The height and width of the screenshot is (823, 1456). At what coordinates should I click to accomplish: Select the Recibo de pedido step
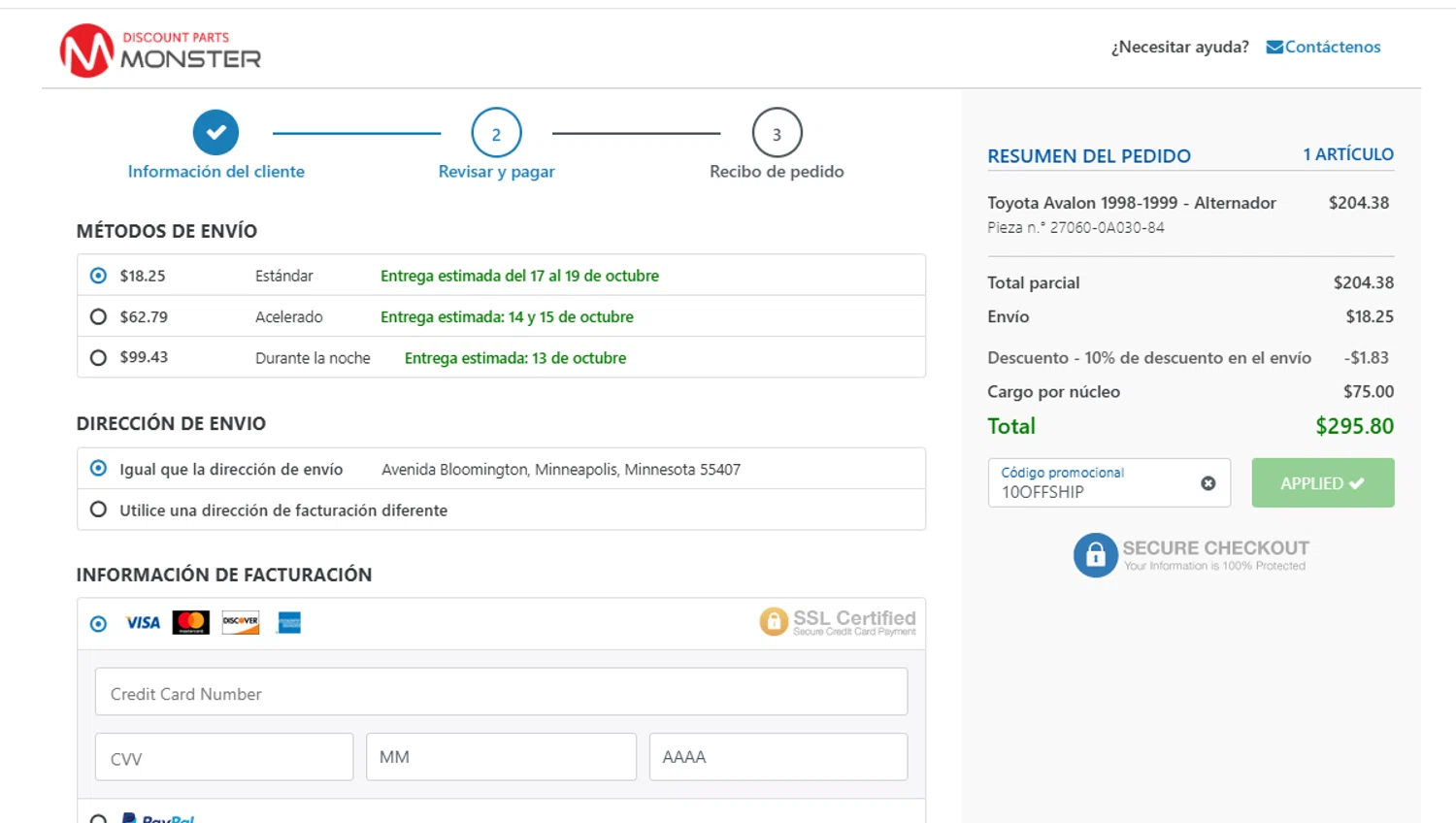777,172
